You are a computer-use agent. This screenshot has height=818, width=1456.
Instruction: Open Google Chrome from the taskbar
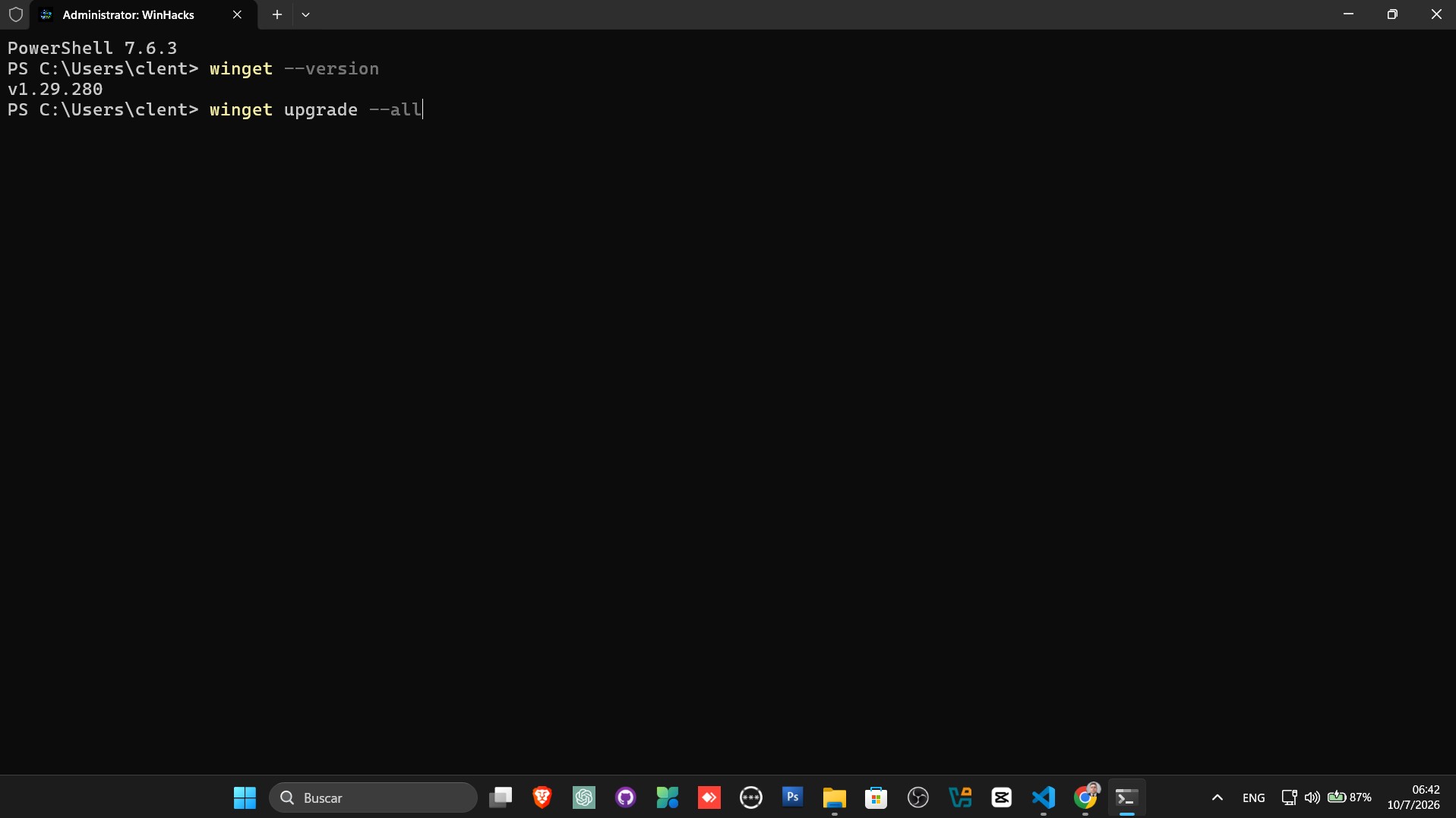(x=1085, y=797)
